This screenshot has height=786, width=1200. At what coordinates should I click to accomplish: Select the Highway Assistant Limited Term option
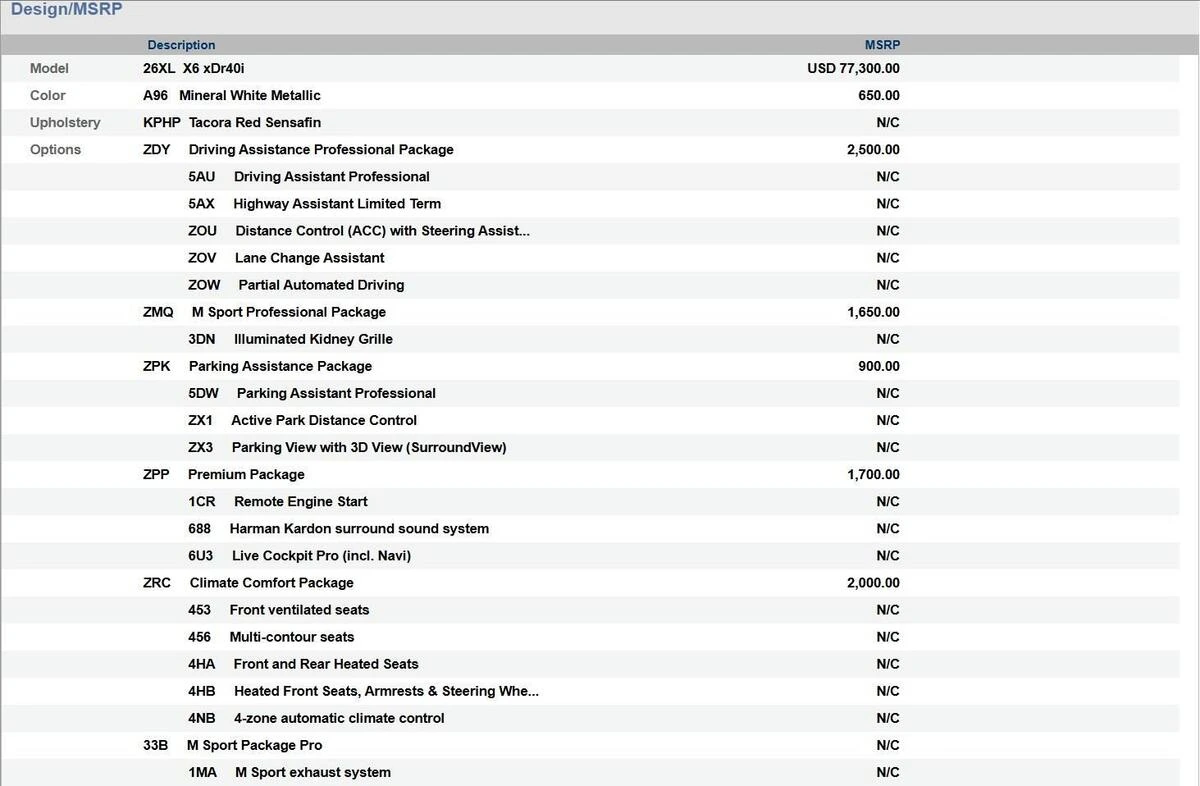click(336, 203)
